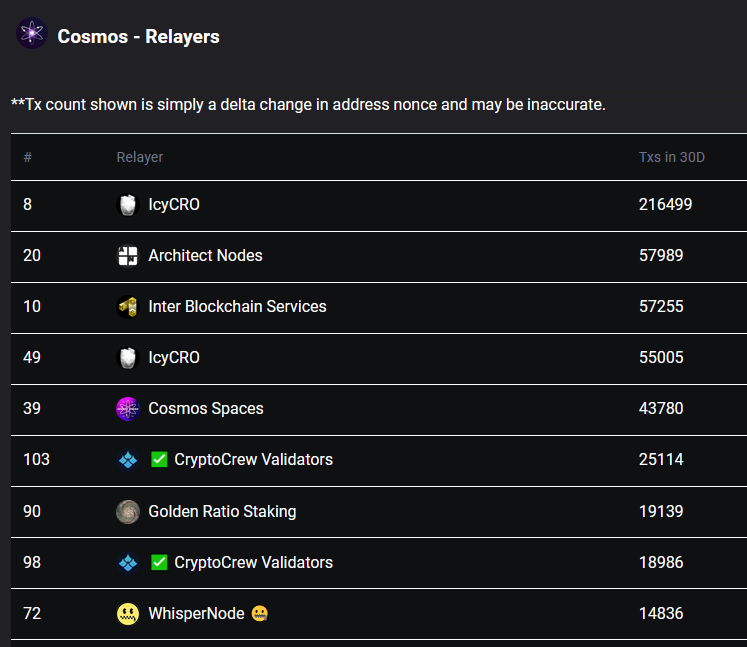Viewport: 747px width, 647px height.
Task: Sort by the Txs in 30D header
Action: pyautogui.click(x=672, y=157)
